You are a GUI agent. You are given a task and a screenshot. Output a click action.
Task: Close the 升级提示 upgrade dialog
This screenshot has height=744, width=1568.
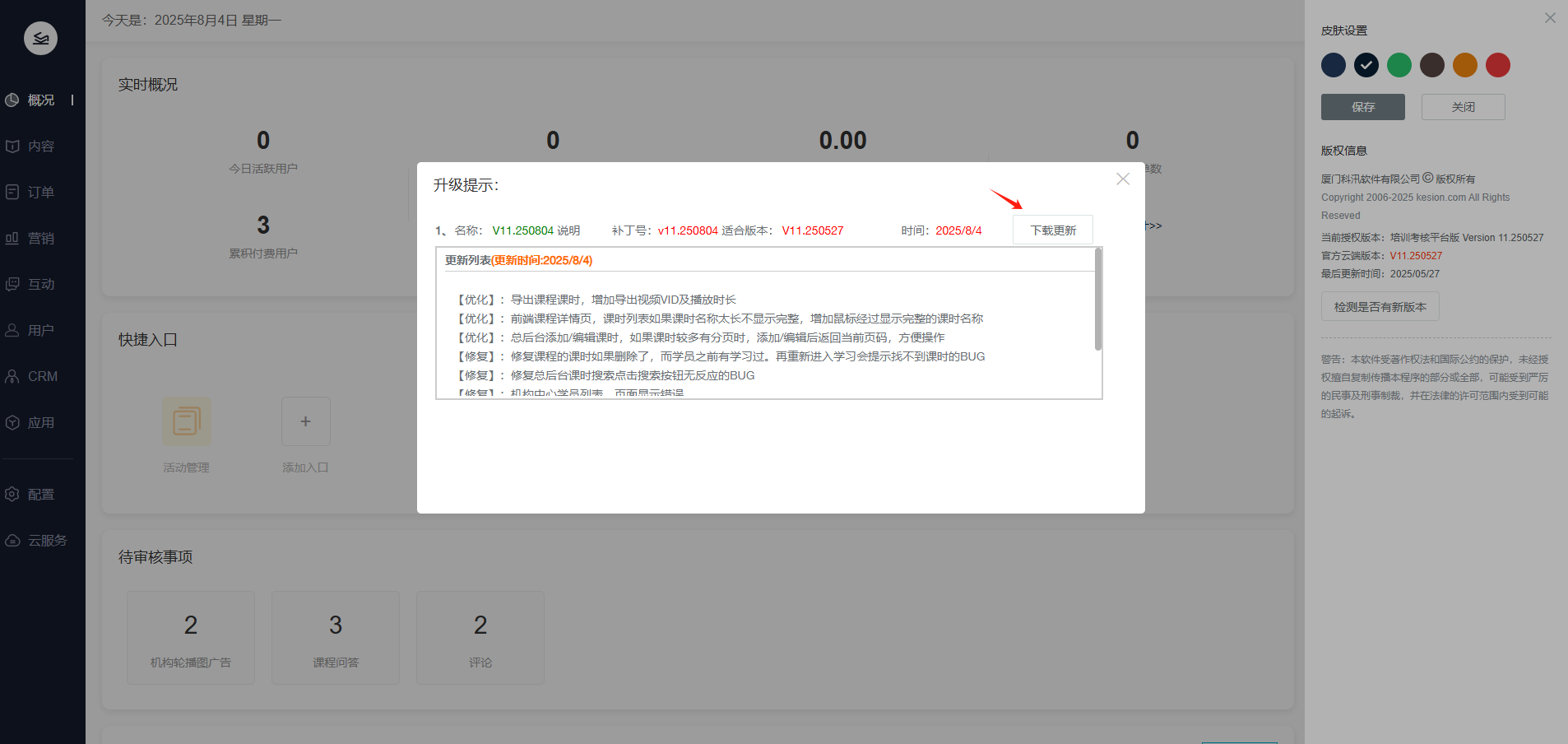click(1122, 179)
